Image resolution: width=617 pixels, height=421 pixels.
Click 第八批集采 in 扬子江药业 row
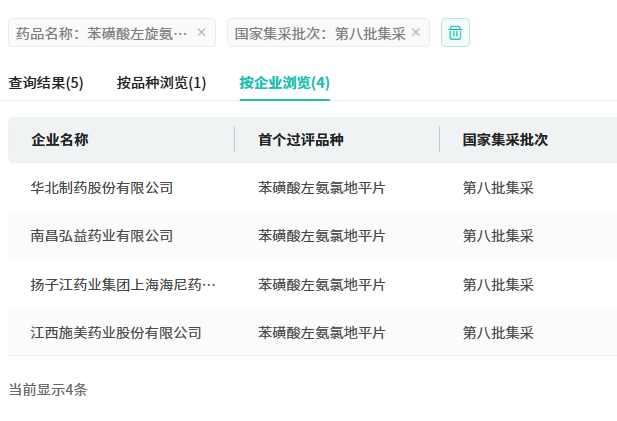pyautogui.click(x=498, y=284)
